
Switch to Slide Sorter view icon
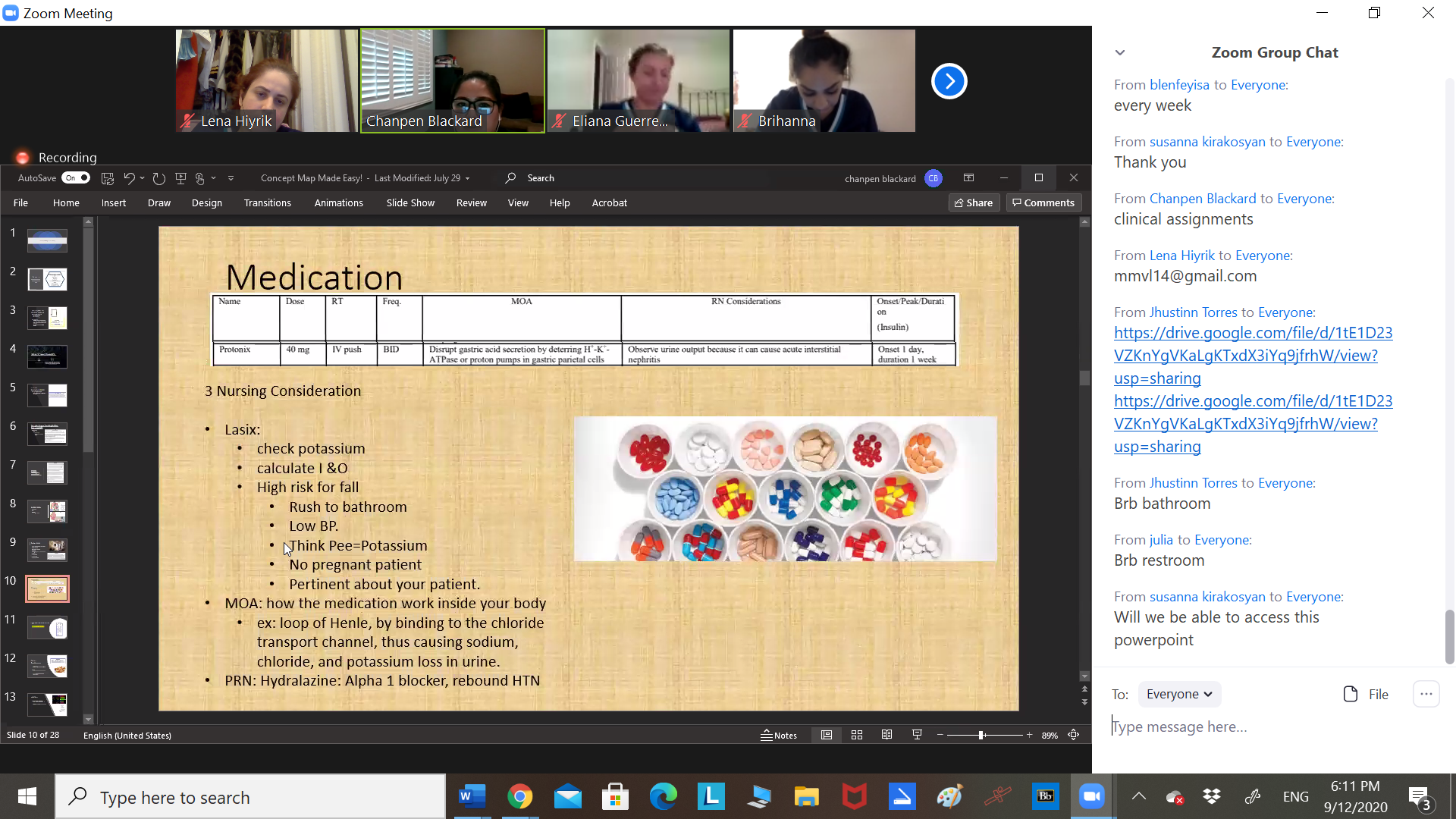pos(857,735)
